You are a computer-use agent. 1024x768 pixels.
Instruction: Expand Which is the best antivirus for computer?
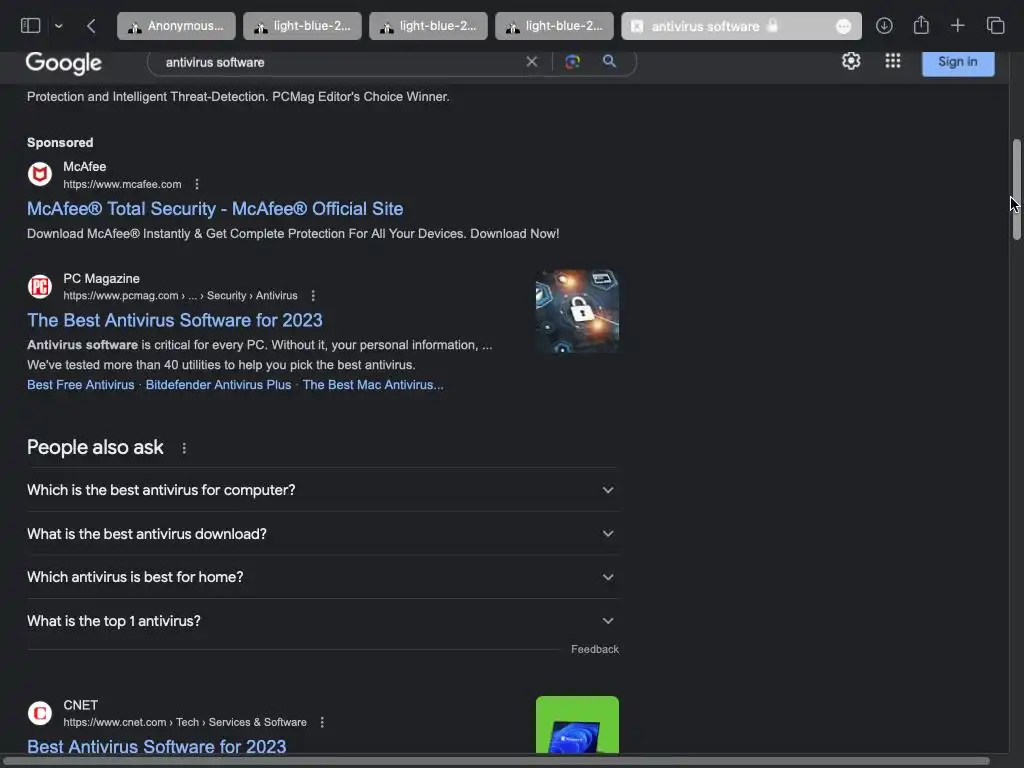pos(323,490)
